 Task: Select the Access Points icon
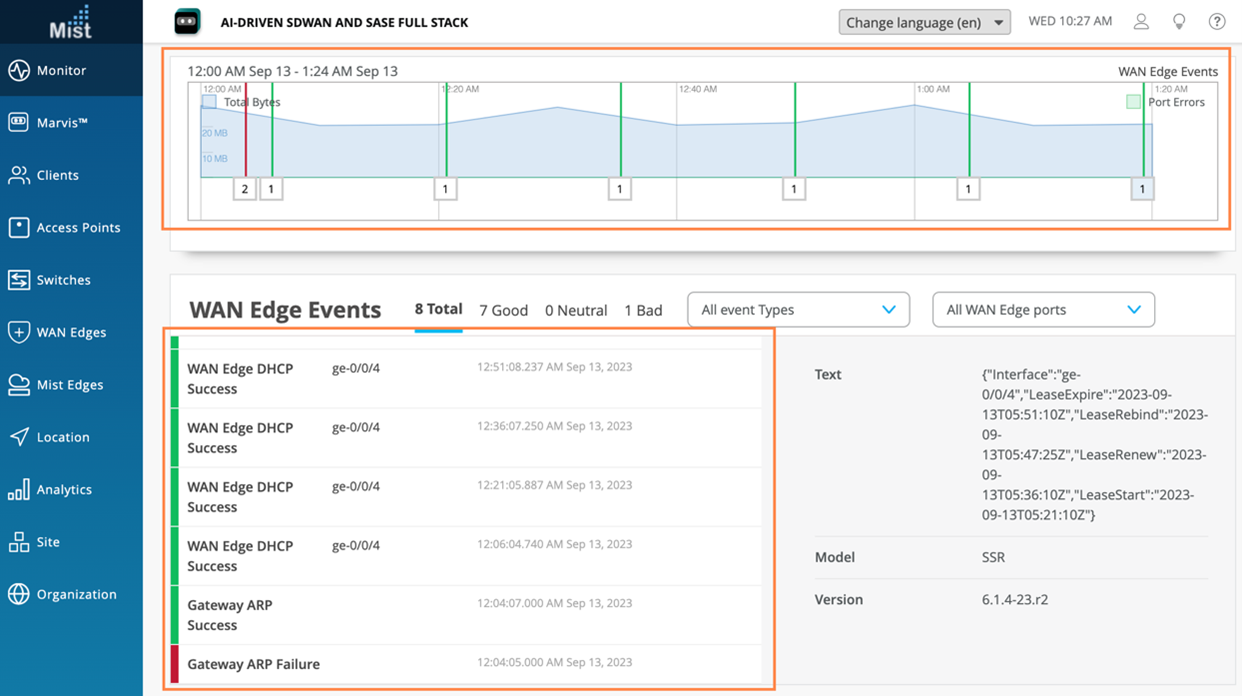click(19, 228)
